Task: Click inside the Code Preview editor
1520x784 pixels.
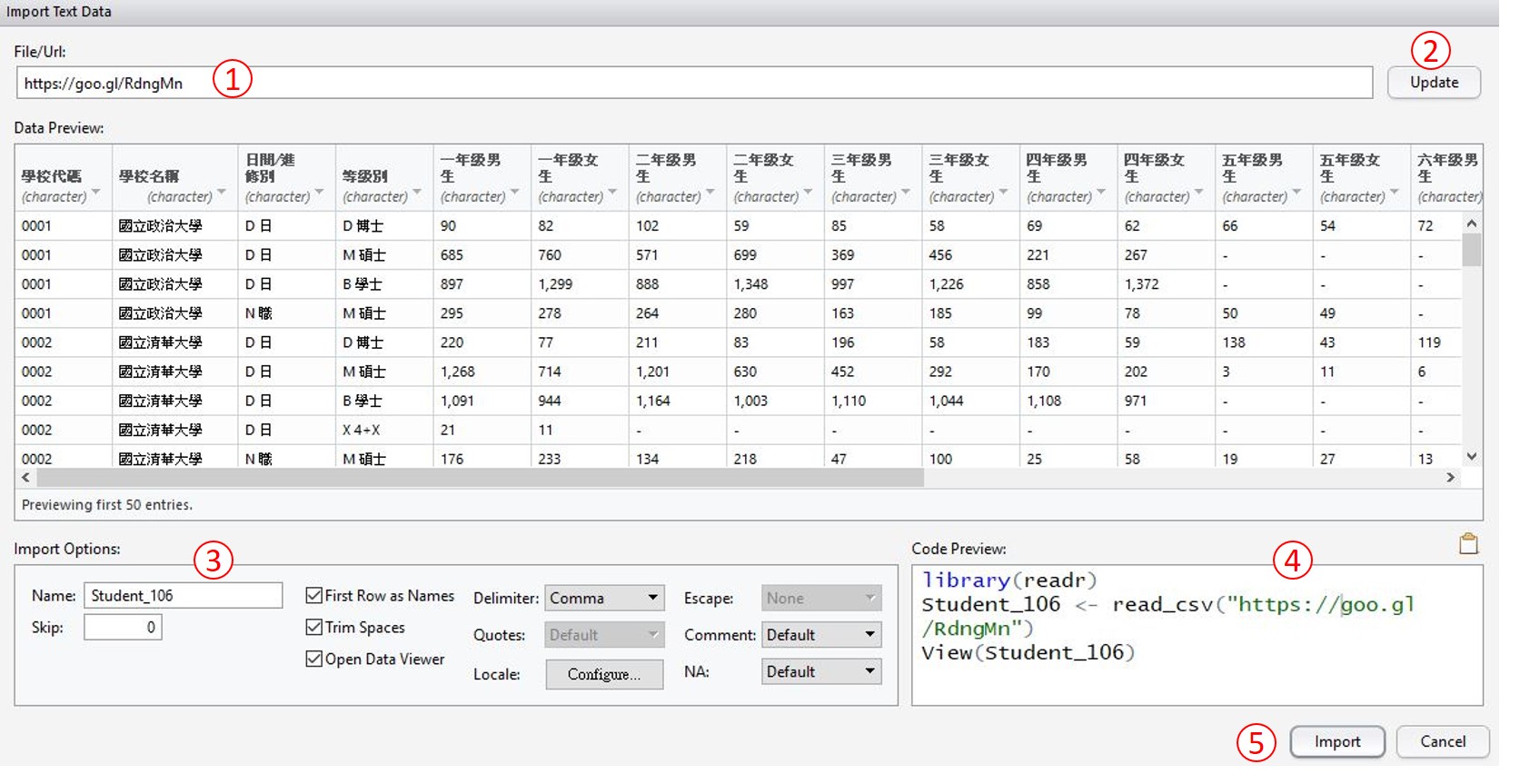Action: click(x=1197, y=635)
